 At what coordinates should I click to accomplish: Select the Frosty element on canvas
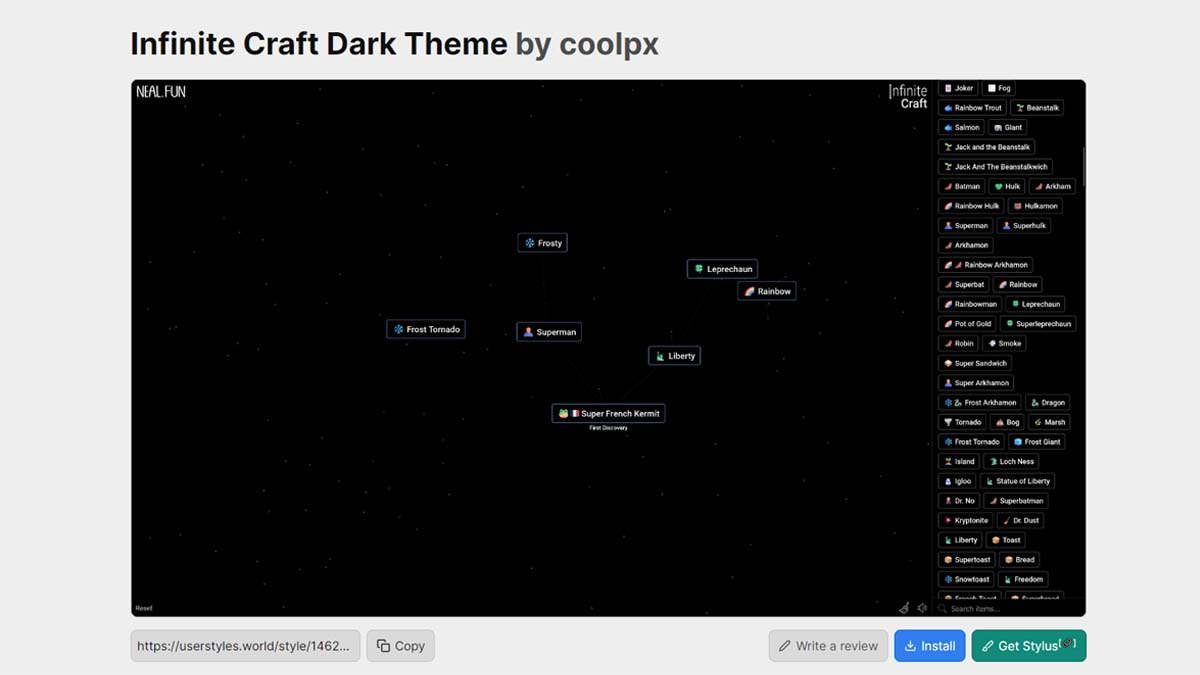click(543, 243)
